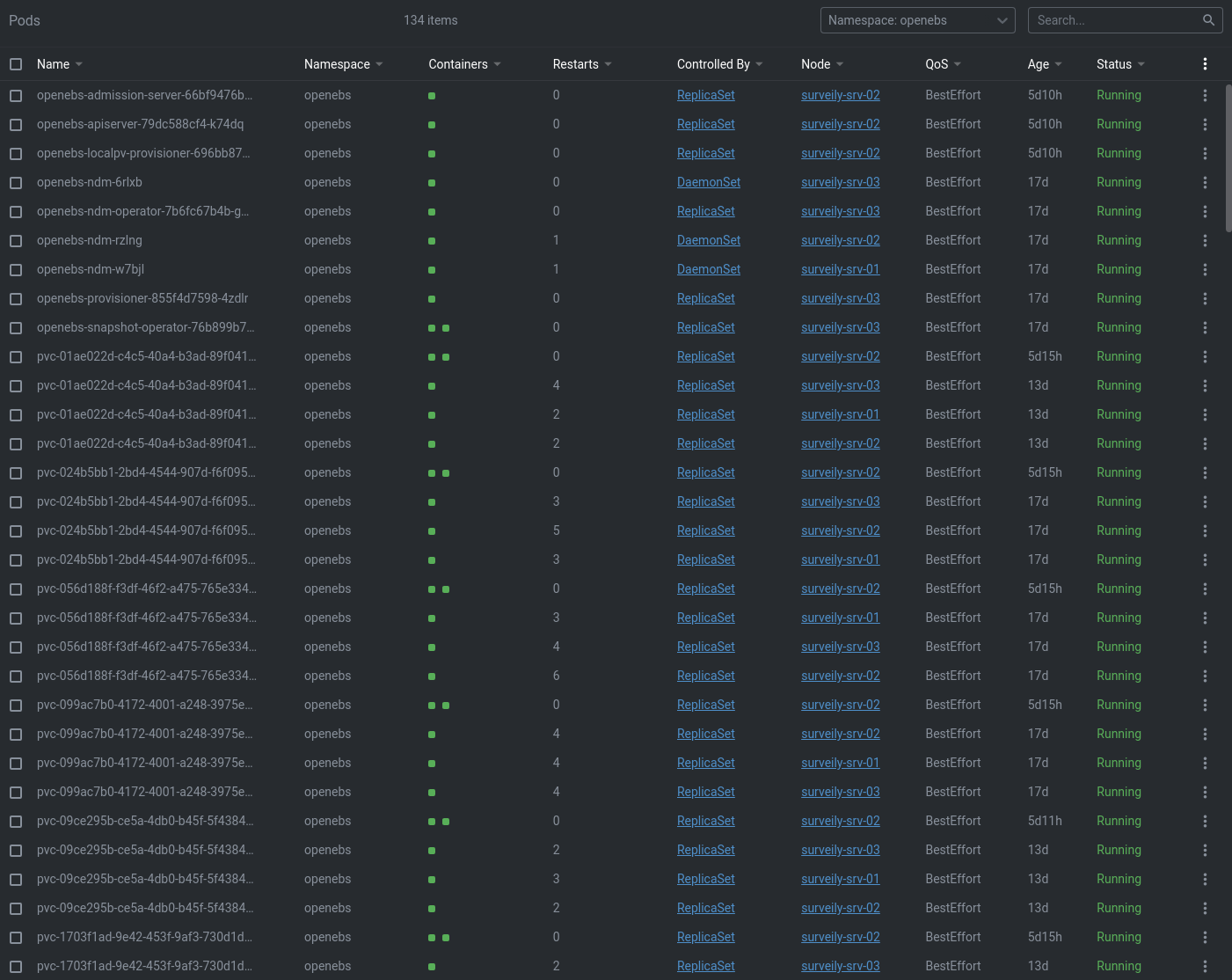
Task: Open actions menu for openebs-apiserver pod
Action: pos(1205,124)
